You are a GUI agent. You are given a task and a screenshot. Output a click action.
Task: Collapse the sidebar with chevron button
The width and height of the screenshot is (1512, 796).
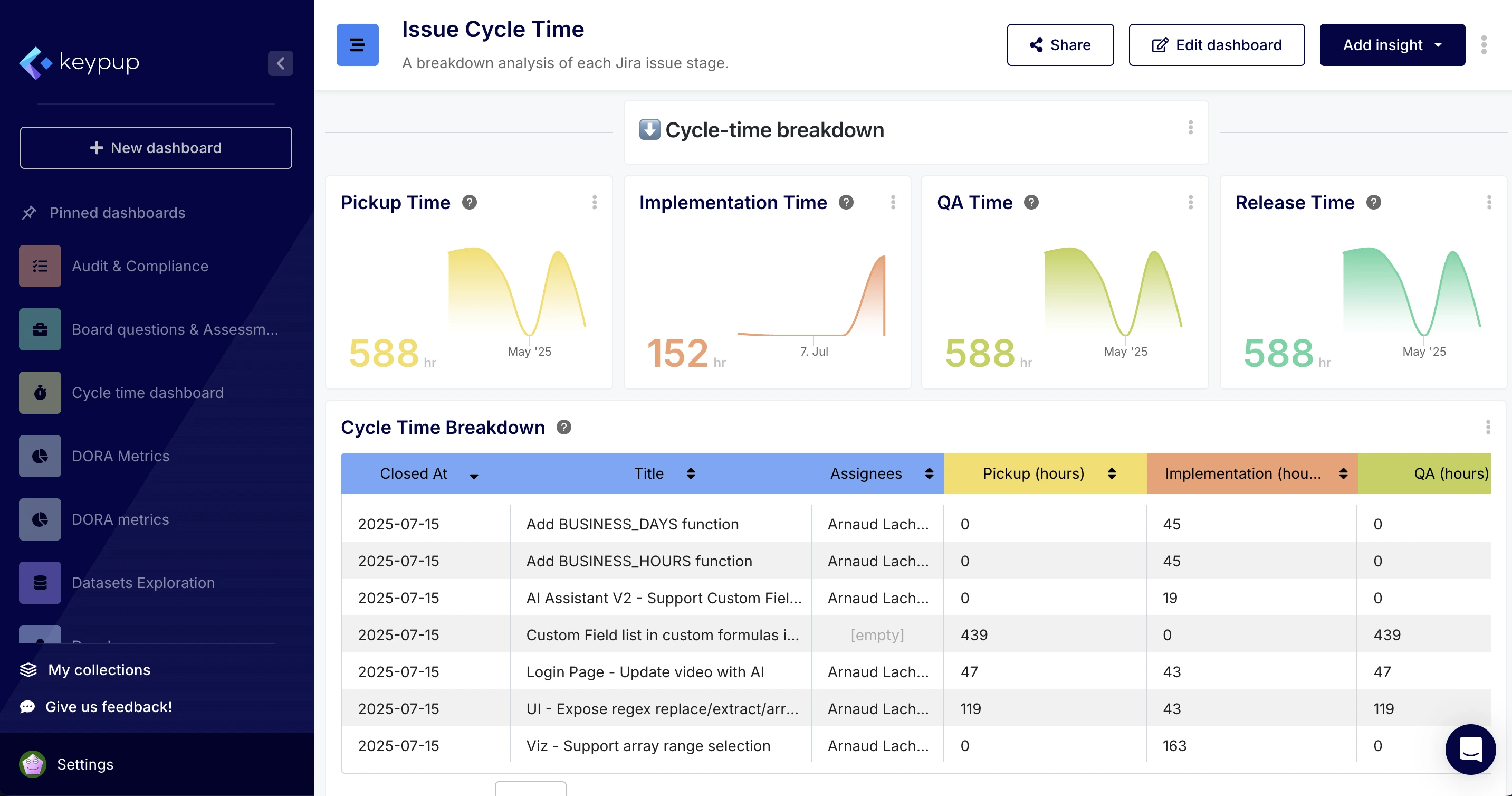[x=281, y=63]
